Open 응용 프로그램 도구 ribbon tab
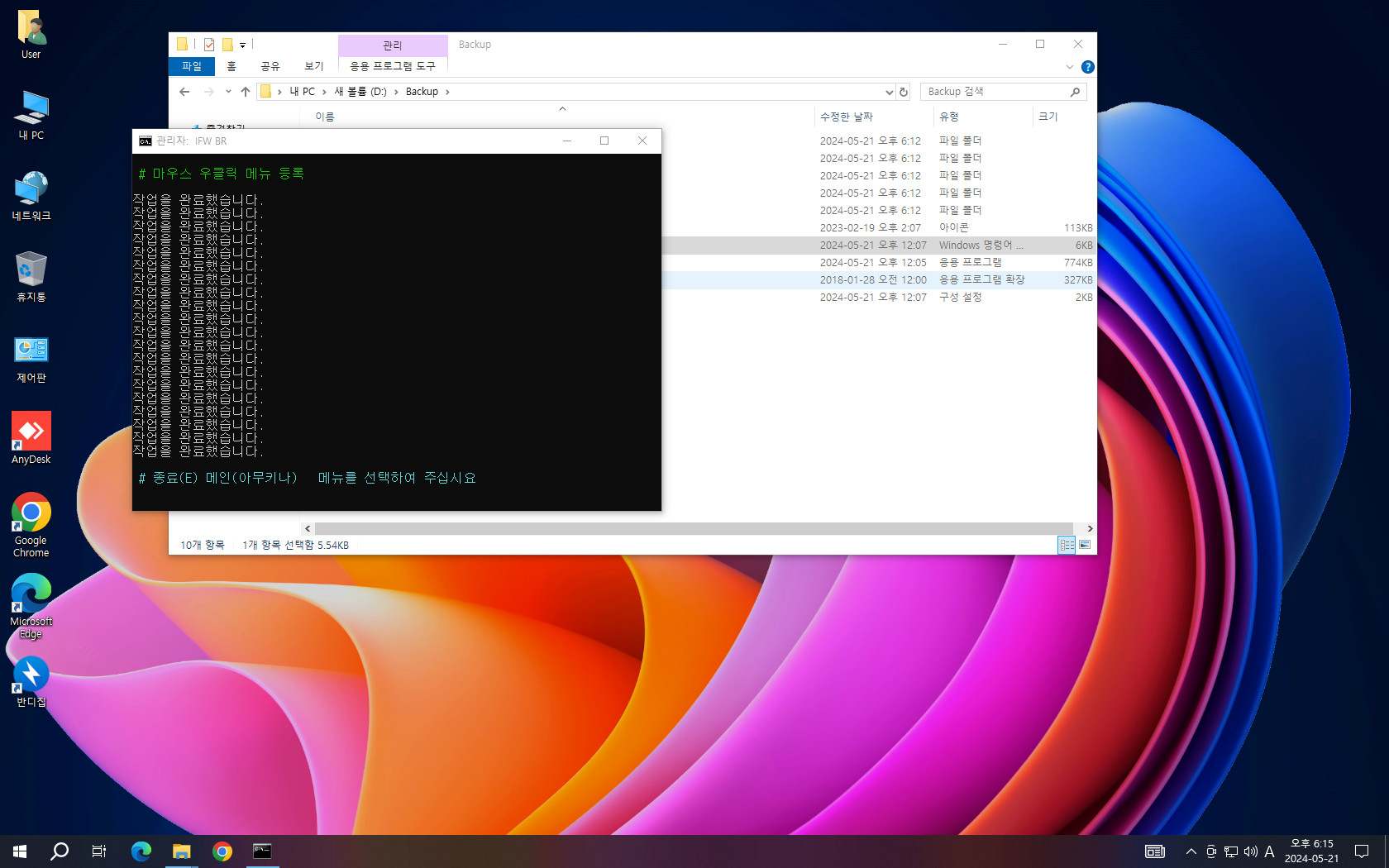Screen dimensions: 1389x868 [x=393, y=66]
